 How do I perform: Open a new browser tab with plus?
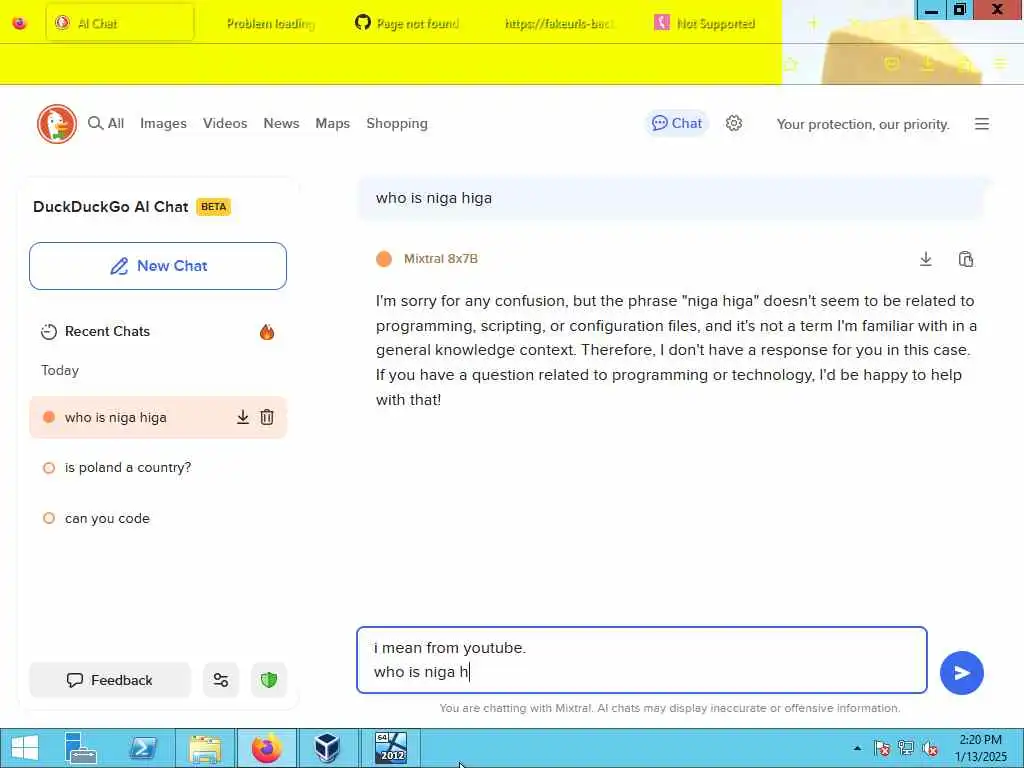812,24
